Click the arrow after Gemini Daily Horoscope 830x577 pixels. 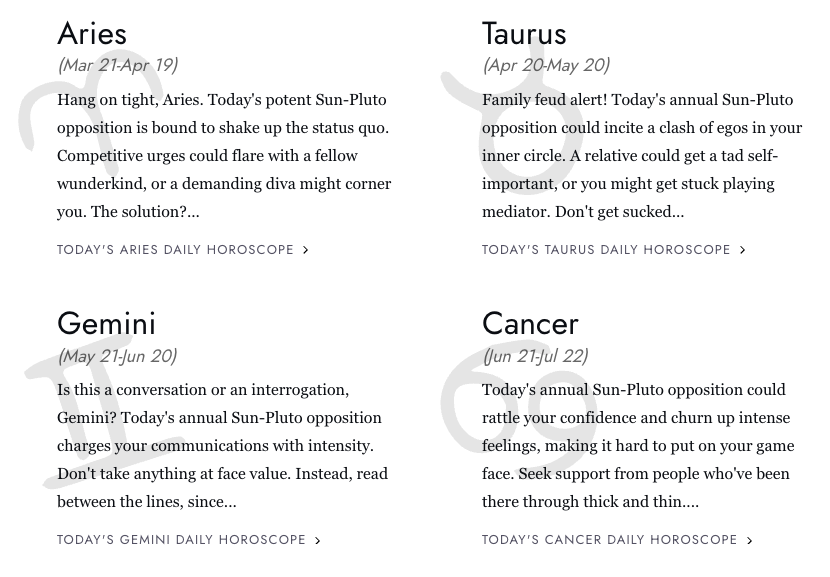click(318, 540)
